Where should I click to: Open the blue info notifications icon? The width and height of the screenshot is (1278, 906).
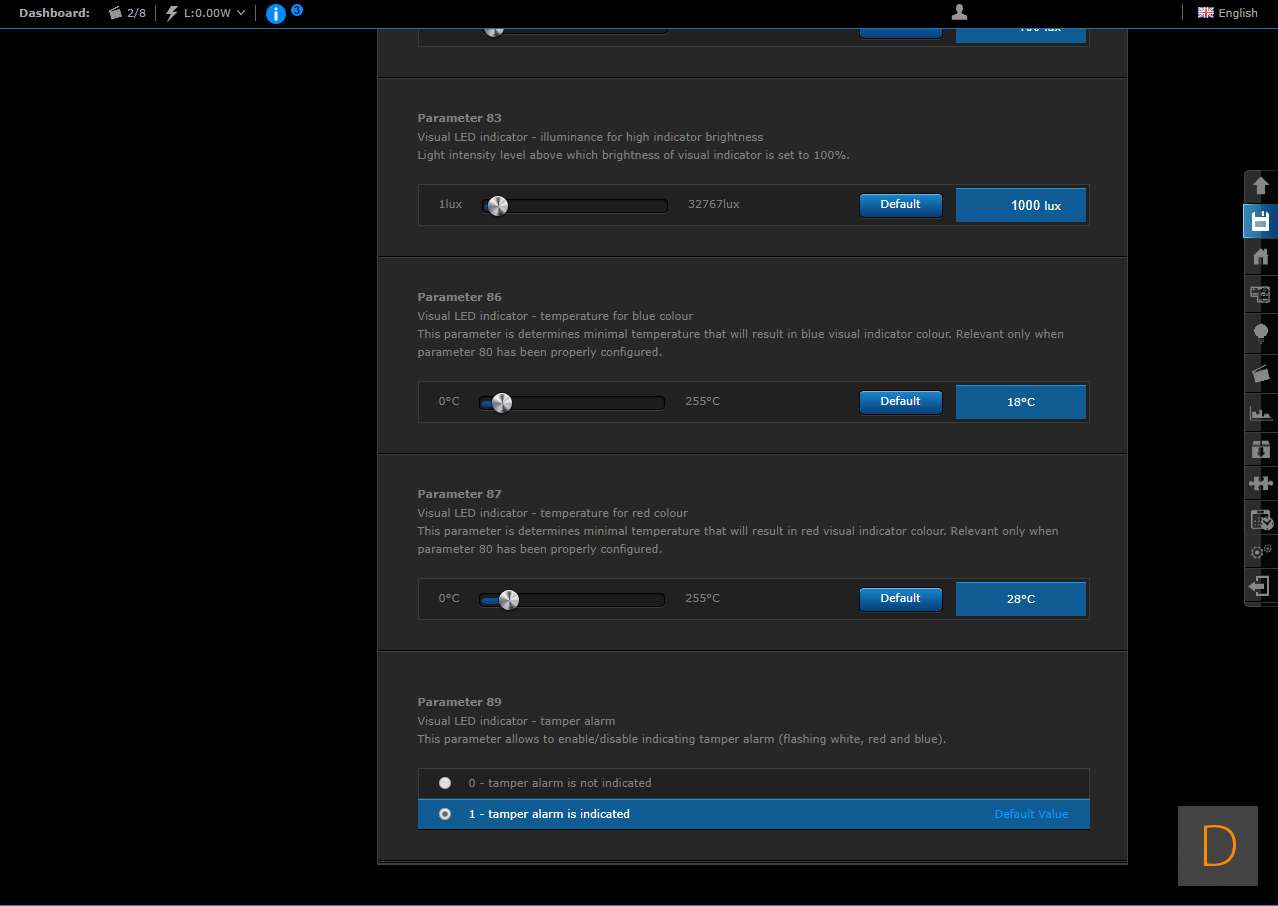tap(276, 14)
